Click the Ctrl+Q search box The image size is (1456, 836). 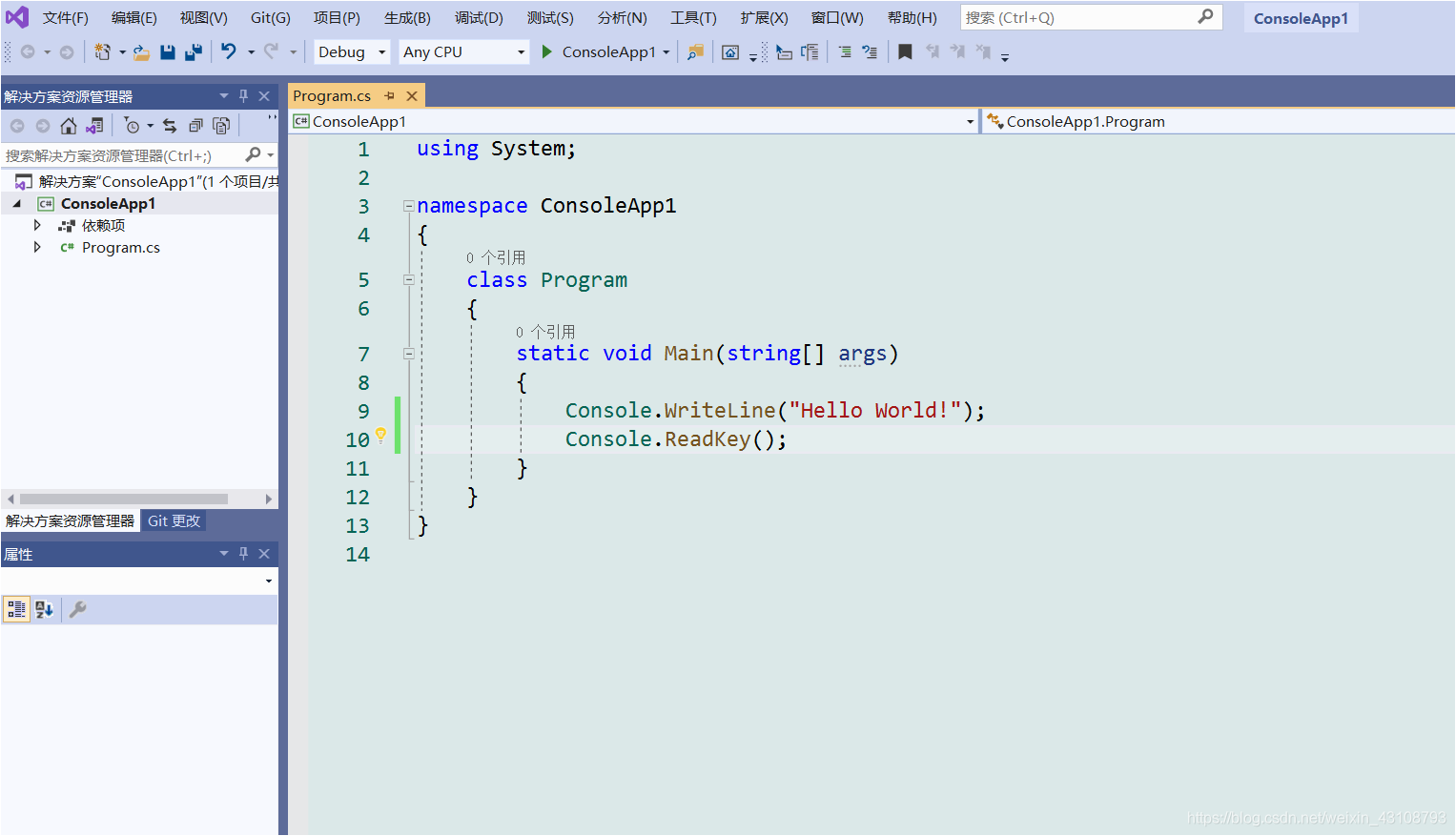[1091, 18]
